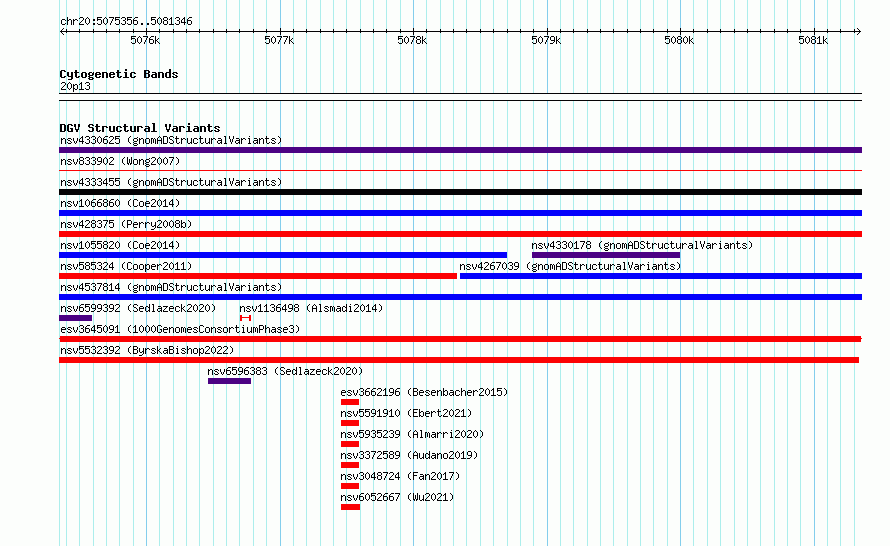Image resolution: width=890 pixels, height=546 pixels.
Task: Open the nsv428375 (Perry2008b) label
Action: (126, 224)
